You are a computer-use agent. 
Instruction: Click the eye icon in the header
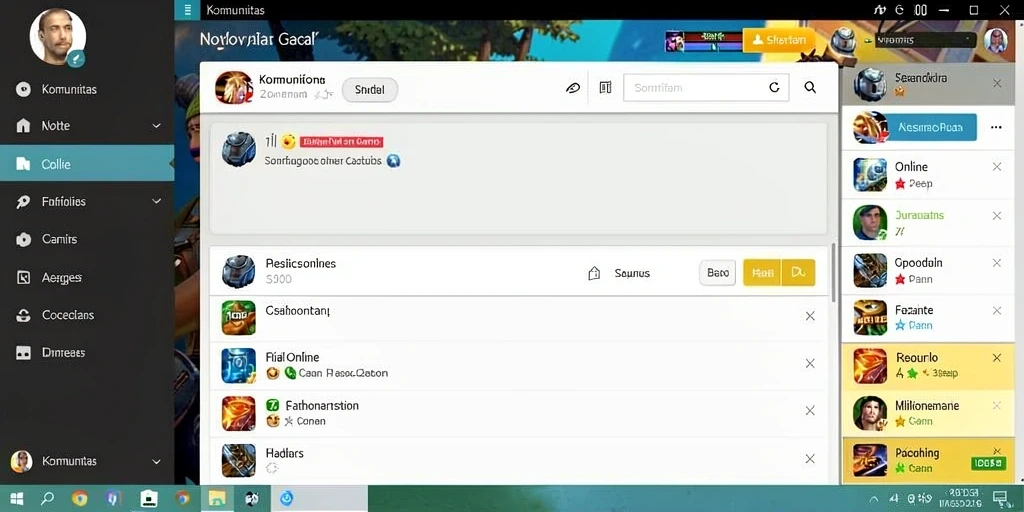pos(573,88)
